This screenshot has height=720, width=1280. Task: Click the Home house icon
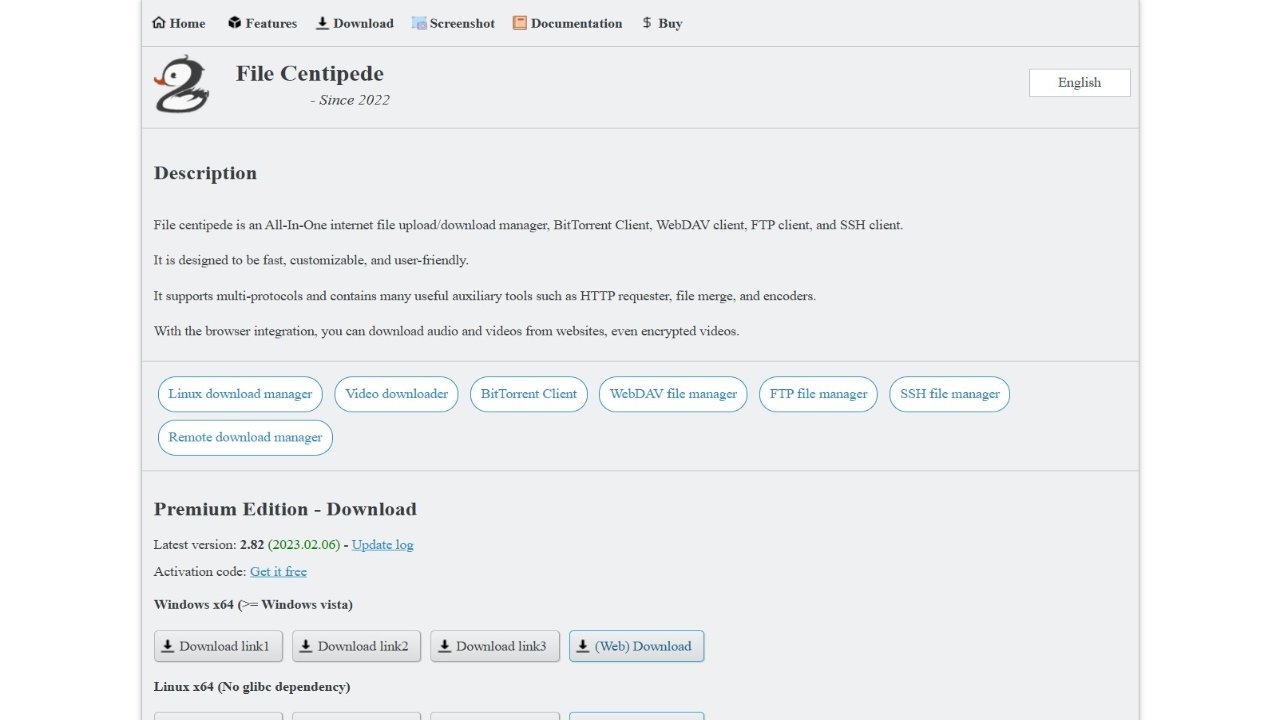click(159, 23)
